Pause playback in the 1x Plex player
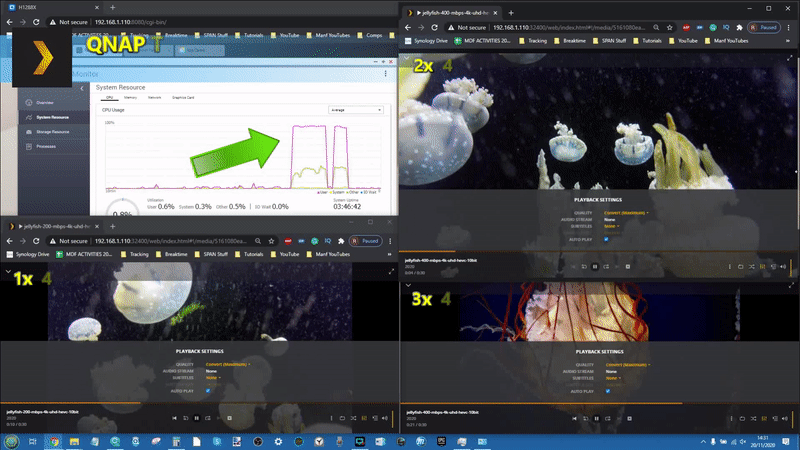 tap(196, 418)
